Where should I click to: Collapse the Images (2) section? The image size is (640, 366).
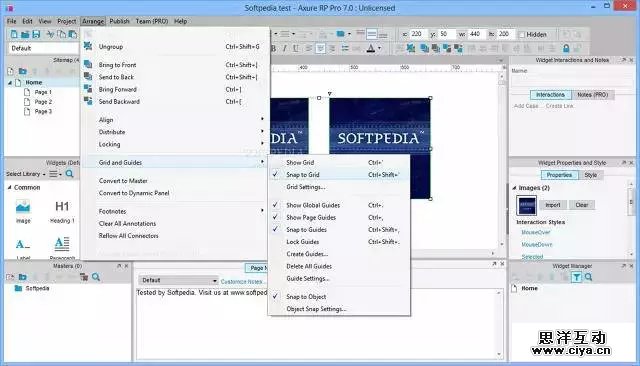(514, 188)
